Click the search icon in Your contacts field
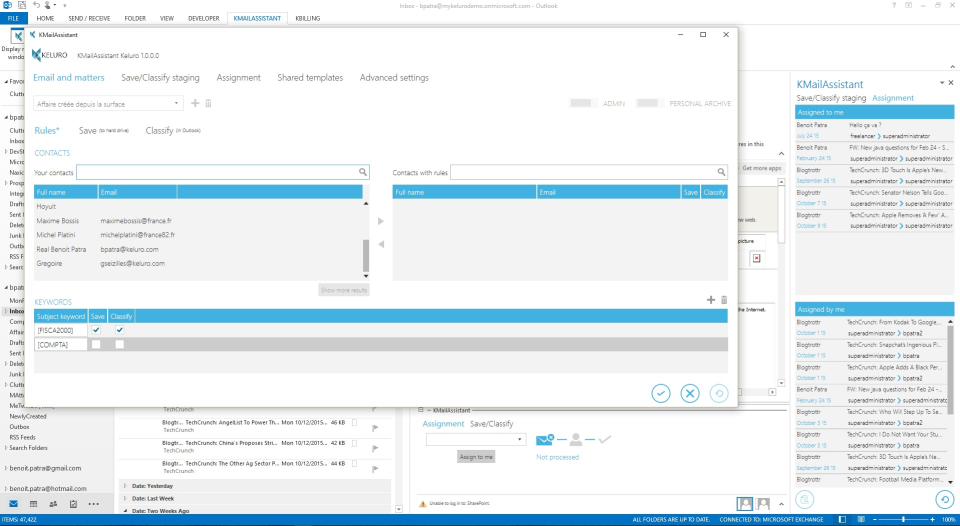960x526 pixels. coord(363,173)
